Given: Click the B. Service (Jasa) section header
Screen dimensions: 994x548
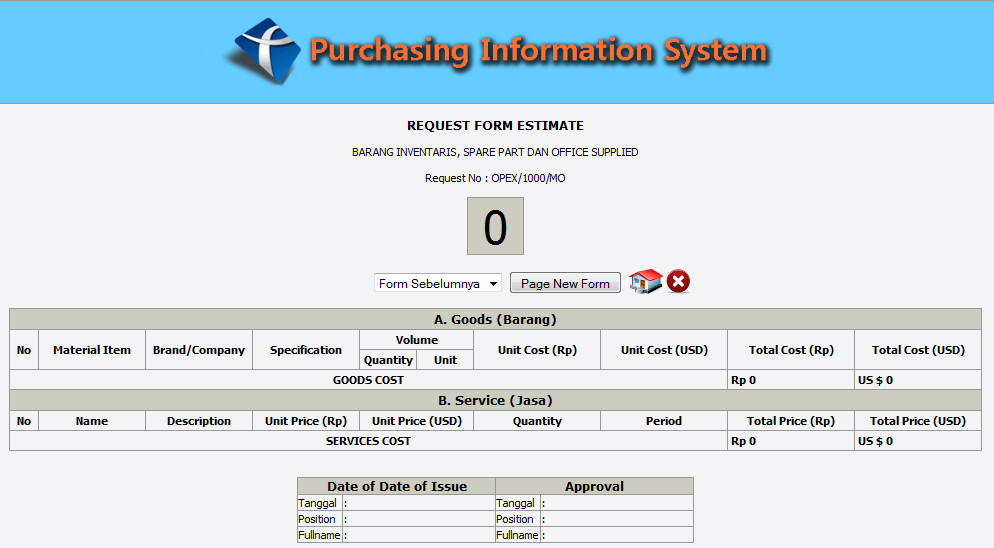Looking at the screenshot, I should coord(495,400).
